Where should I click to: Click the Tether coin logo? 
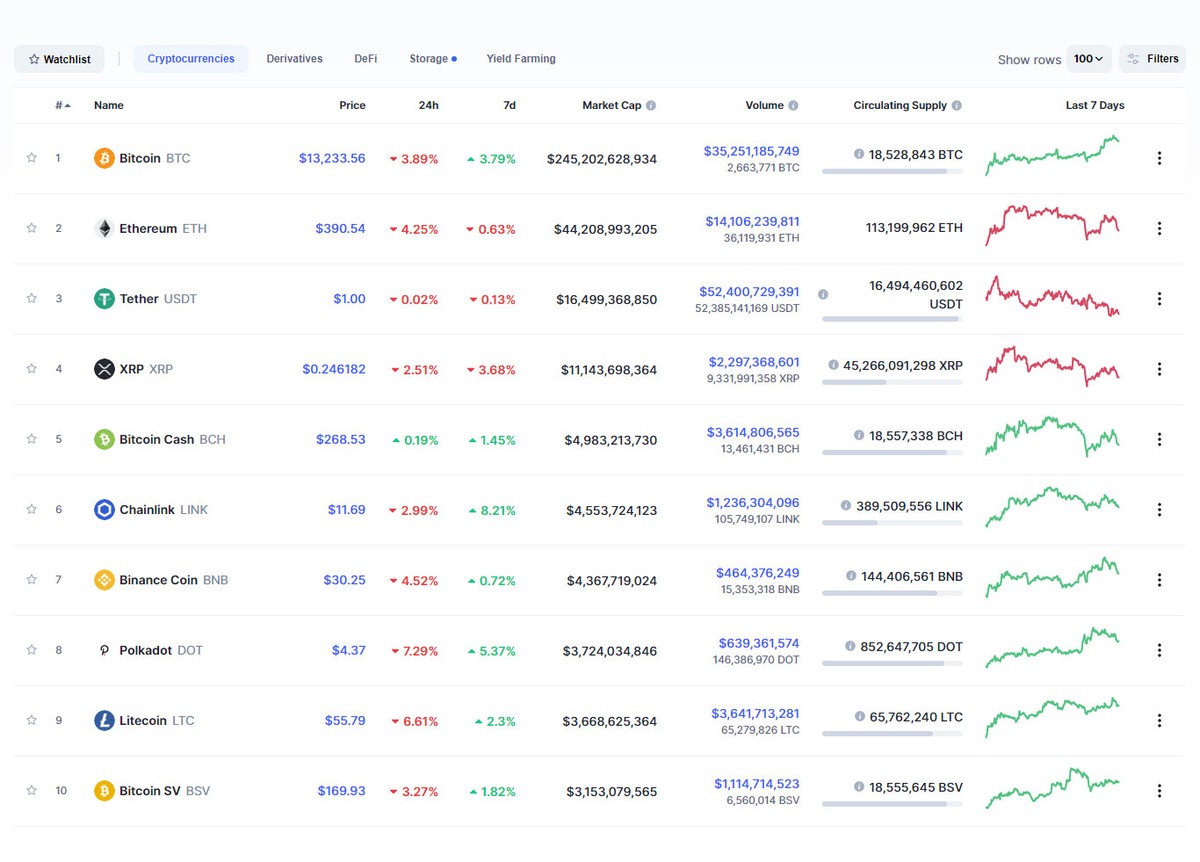click(x=104, y=298)
